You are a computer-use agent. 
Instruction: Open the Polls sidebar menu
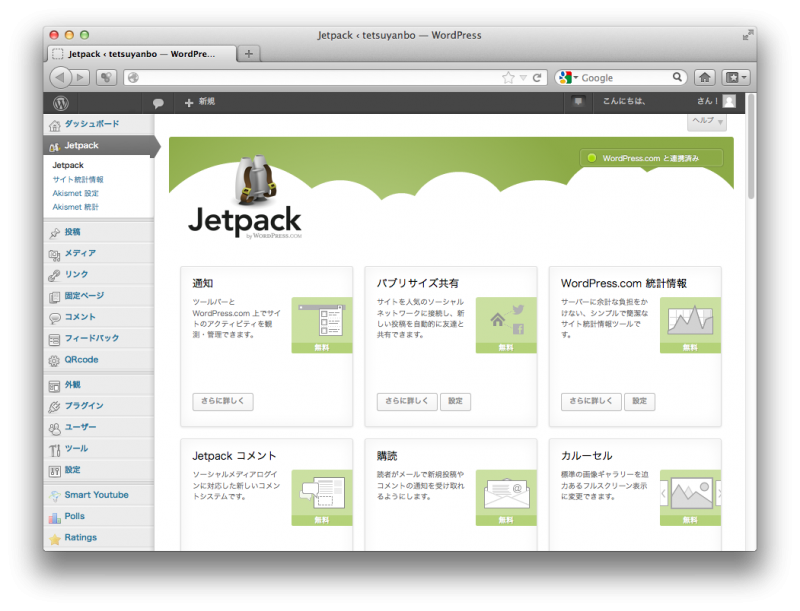coord(98,516)
